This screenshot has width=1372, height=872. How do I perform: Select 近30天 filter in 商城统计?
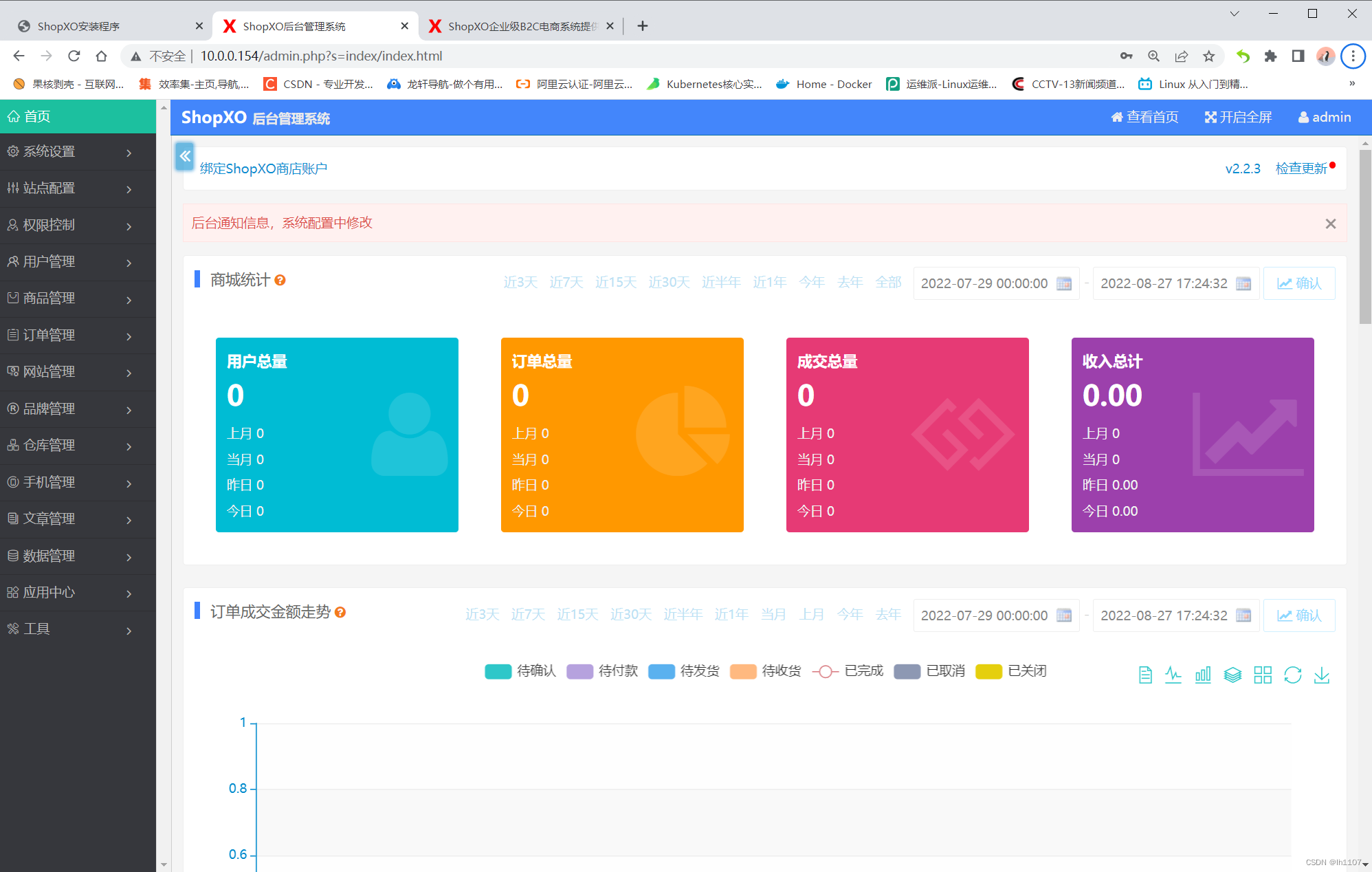(x=669, y=283)
